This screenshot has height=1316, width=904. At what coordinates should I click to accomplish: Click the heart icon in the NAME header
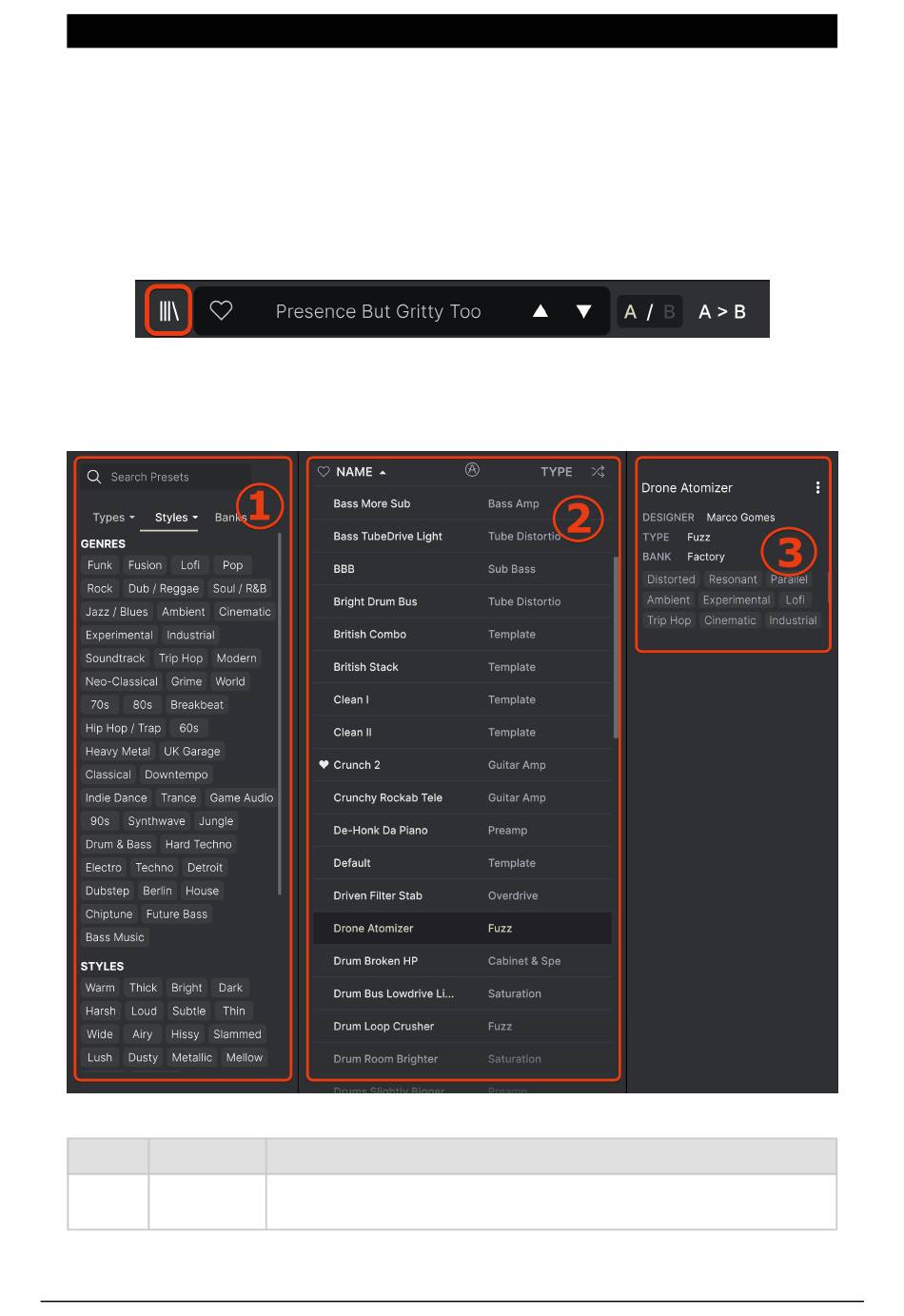coord(324,472)
